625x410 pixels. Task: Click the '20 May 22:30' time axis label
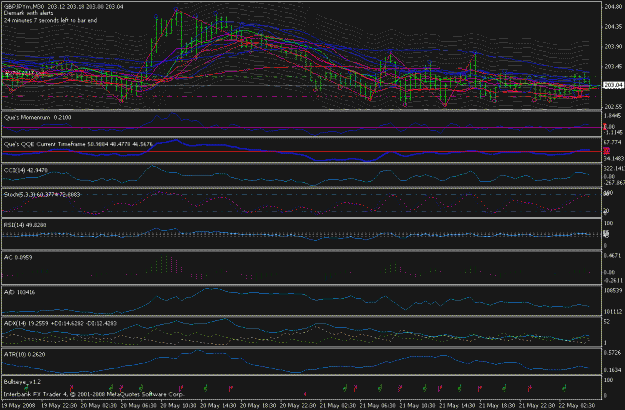(x=297, y=405)
